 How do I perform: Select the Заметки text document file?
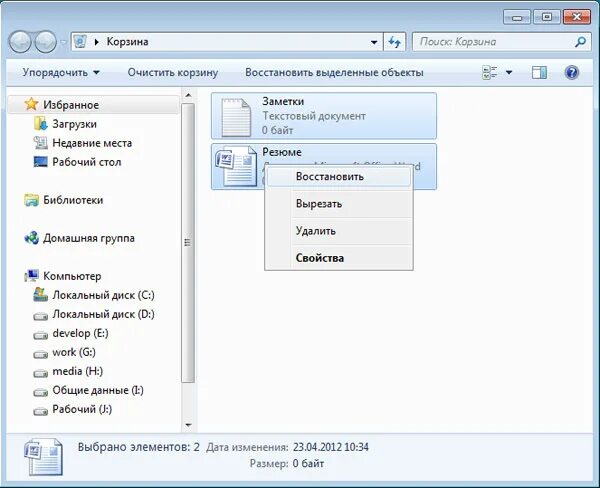pos(324,116)
